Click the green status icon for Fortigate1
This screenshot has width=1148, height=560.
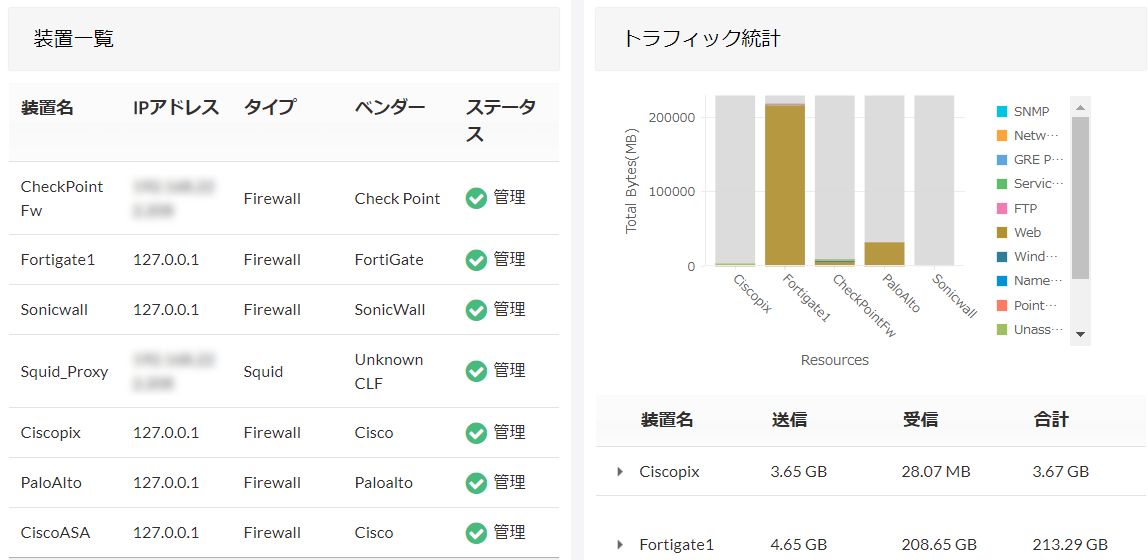tap(476, 260)
